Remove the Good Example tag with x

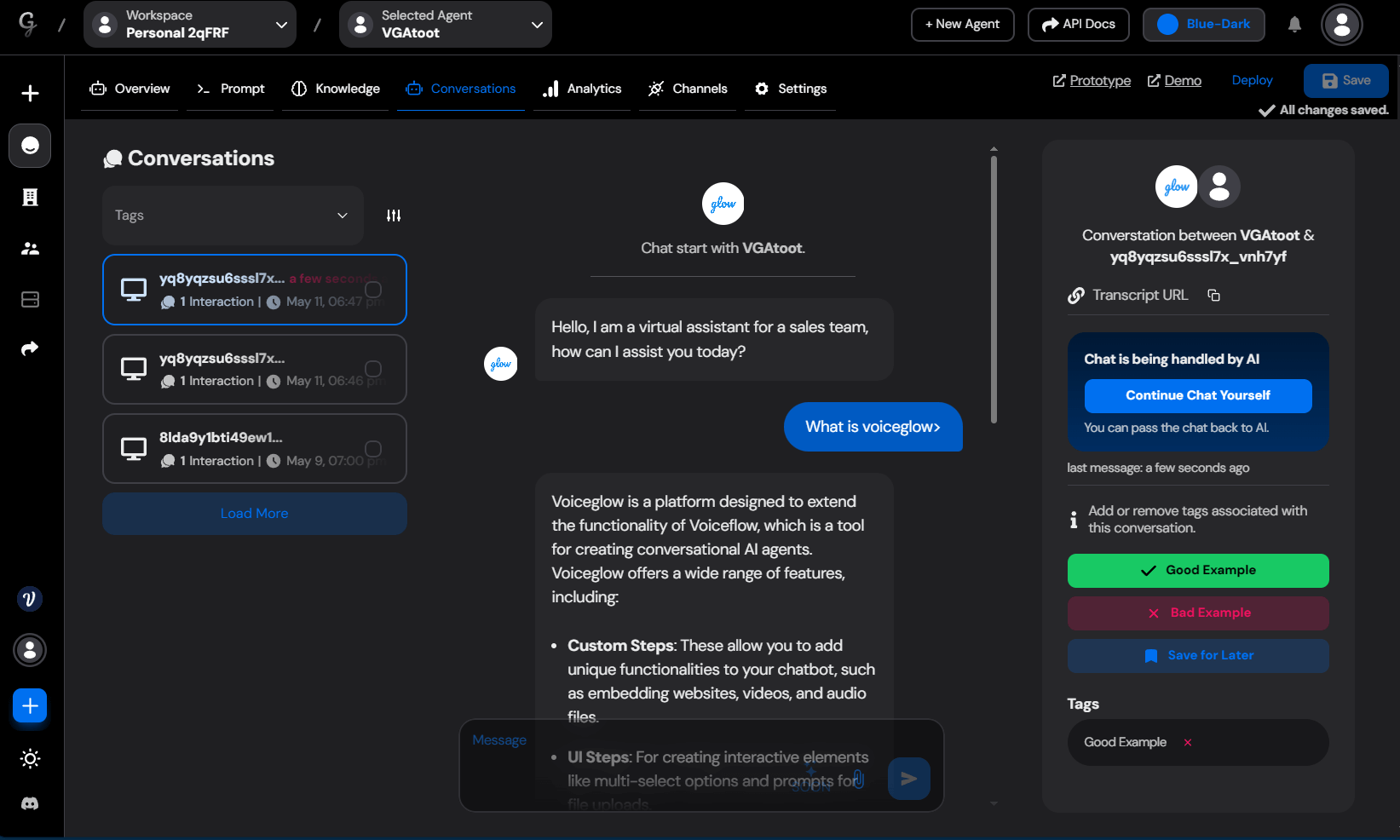(1187, 743)
